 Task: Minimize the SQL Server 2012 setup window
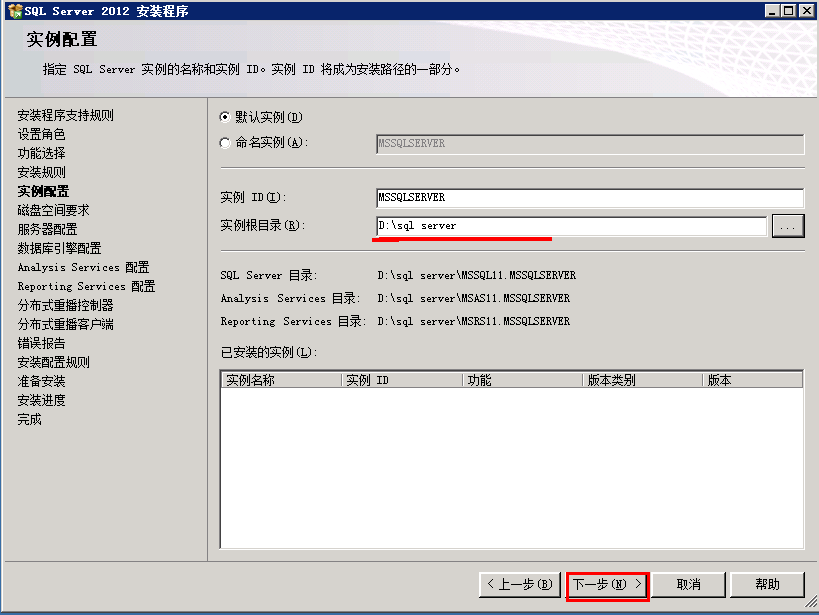(773, 10)
